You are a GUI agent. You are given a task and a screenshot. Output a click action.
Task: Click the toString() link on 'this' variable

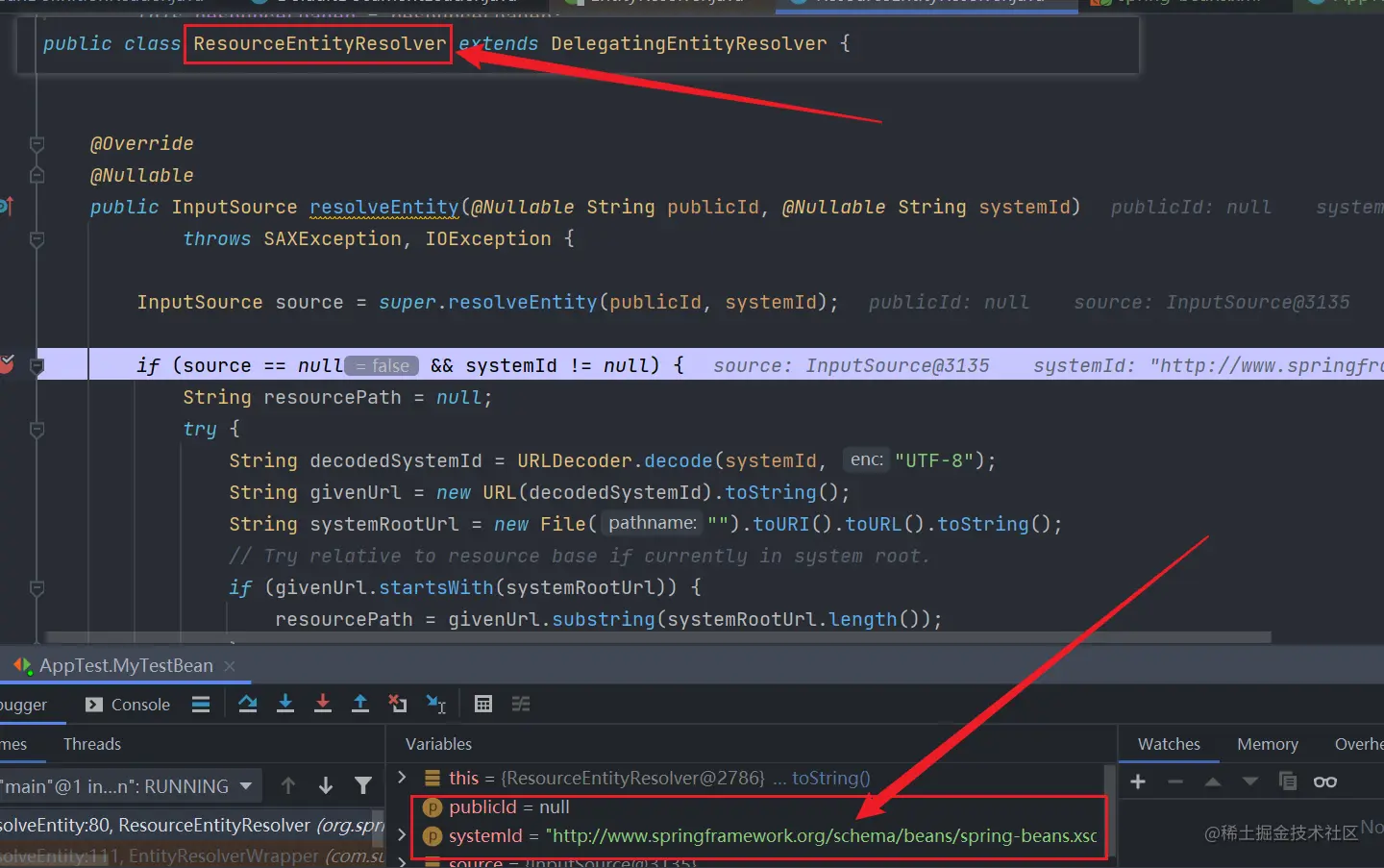tap(831, 778)
